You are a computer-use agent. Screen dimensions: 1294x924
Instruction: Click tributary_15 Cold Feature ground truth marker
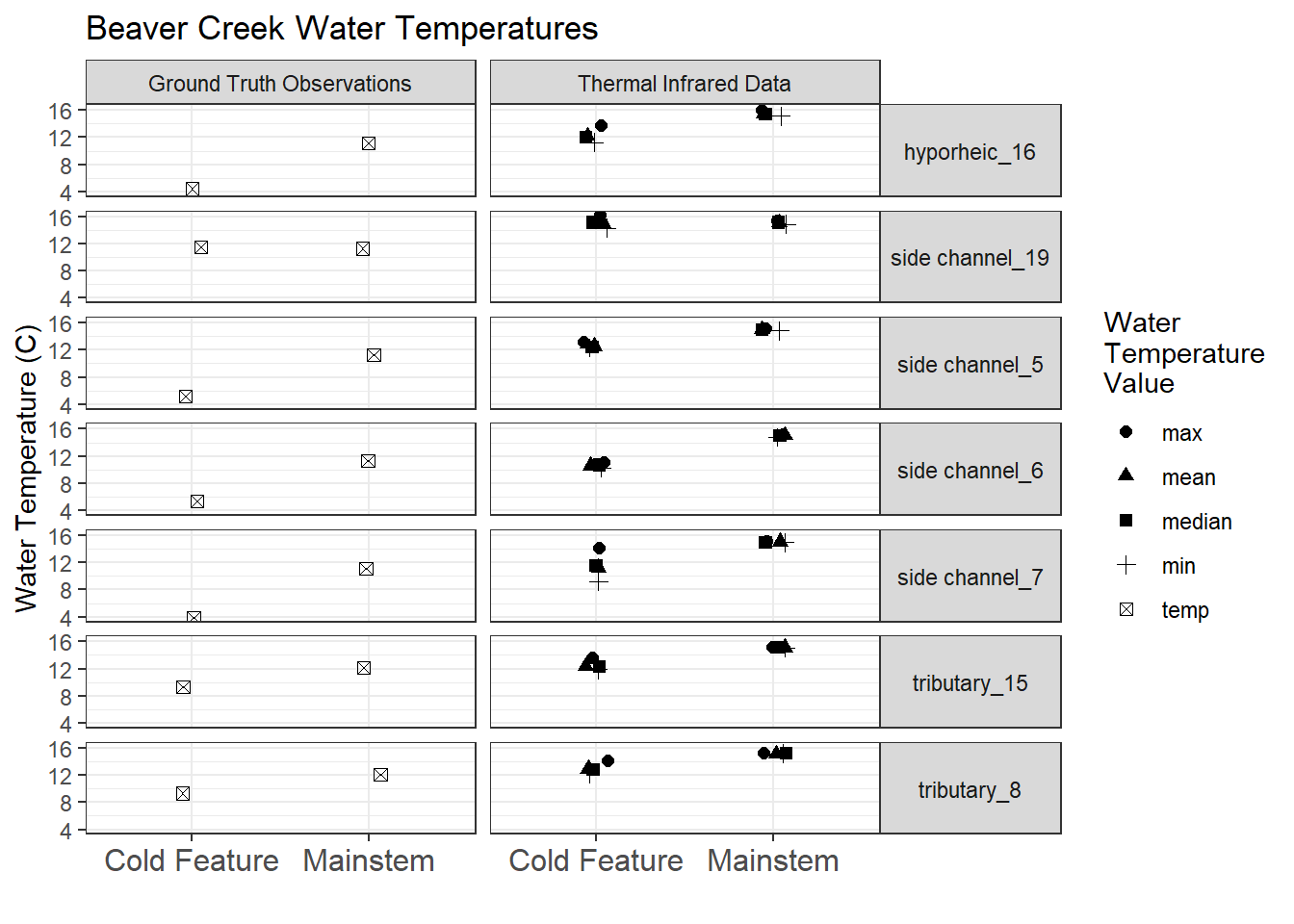tap(183, 687)
